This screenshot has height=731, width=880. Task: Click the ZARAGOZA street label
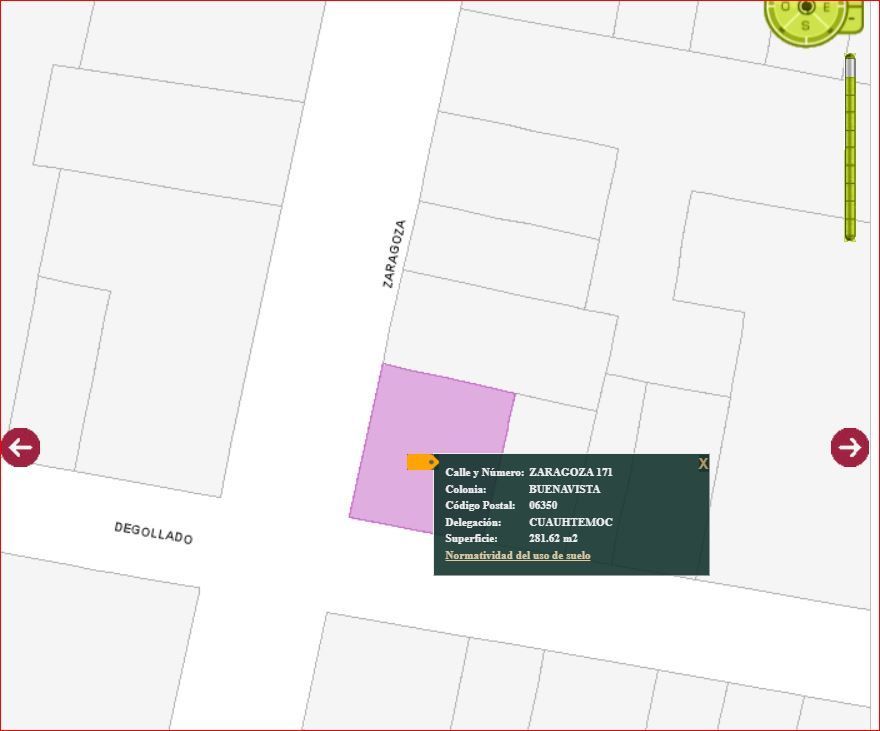[394, 254]
